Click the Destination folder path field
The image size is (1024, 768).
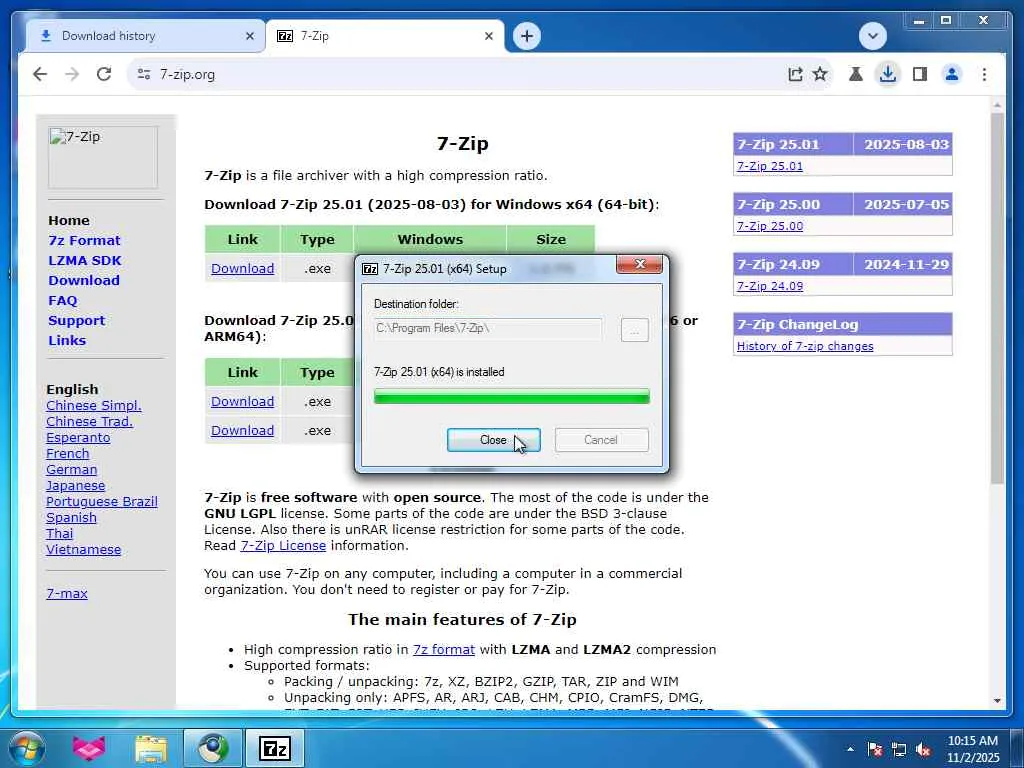(488, 328)
